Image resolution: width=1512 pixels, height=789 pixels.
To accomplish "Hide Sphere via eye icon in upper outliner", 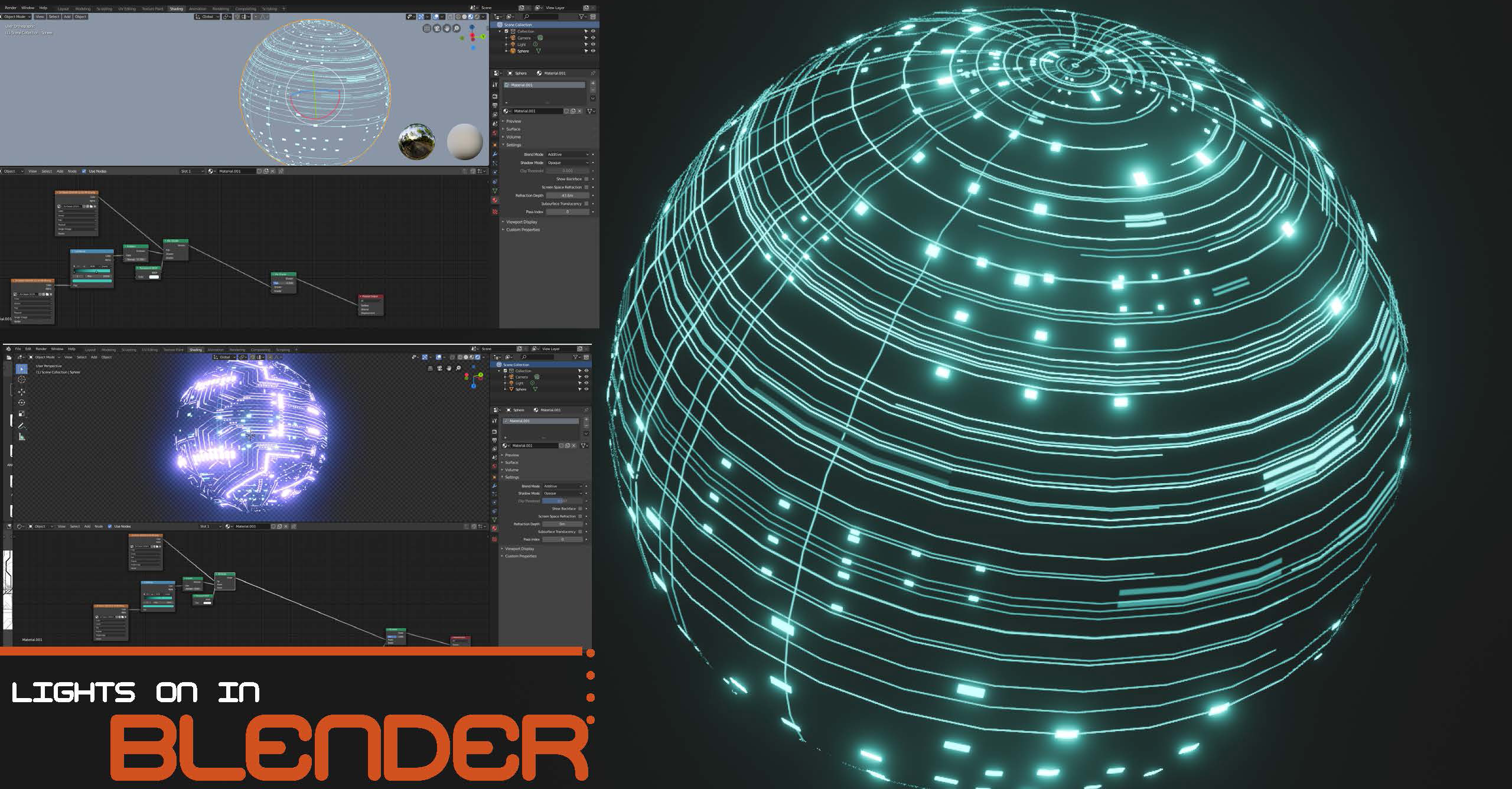I will (593, 51).
